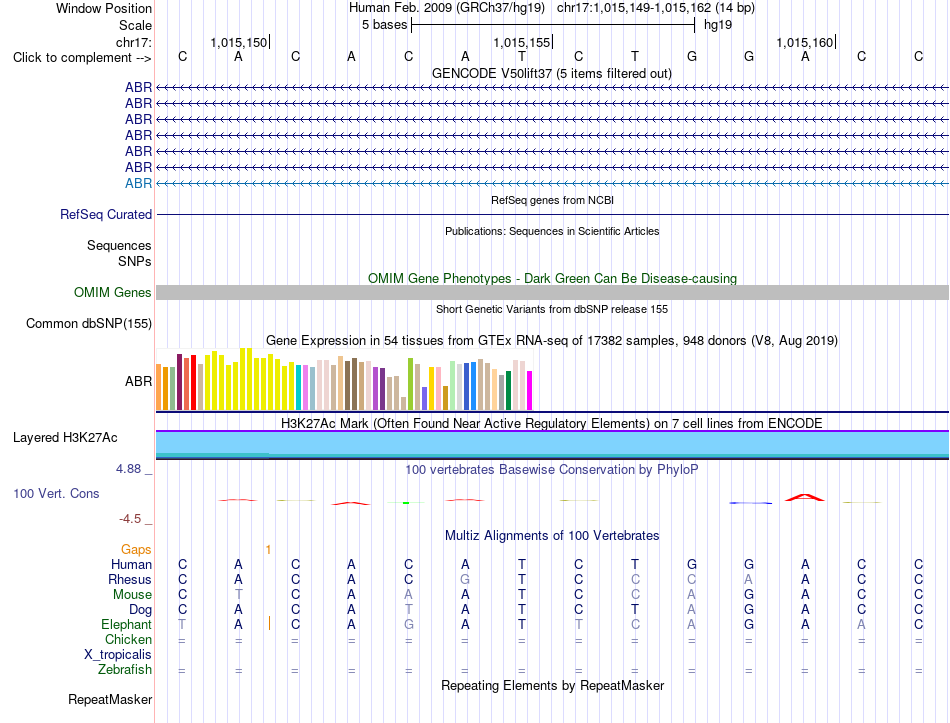Select the Dog alignment row label
Image resolution: width=950 pixels, height=723 pixels.
click(140, 610)
